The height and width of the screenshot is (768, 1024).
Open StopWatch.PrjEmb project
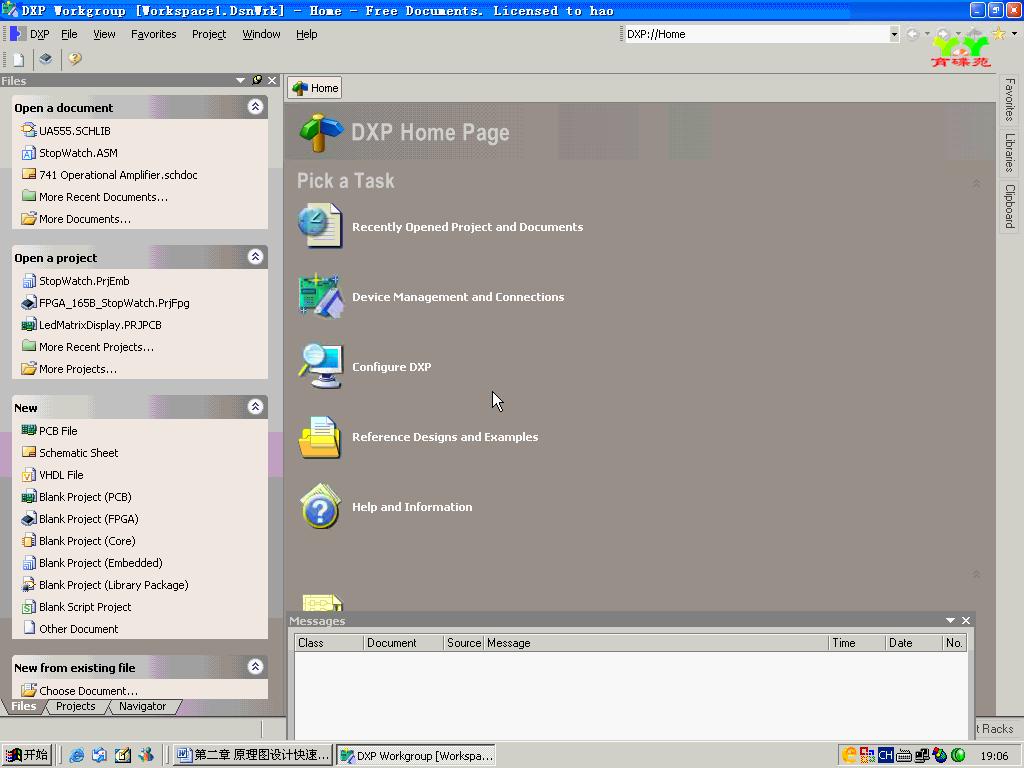pos(84,281)
